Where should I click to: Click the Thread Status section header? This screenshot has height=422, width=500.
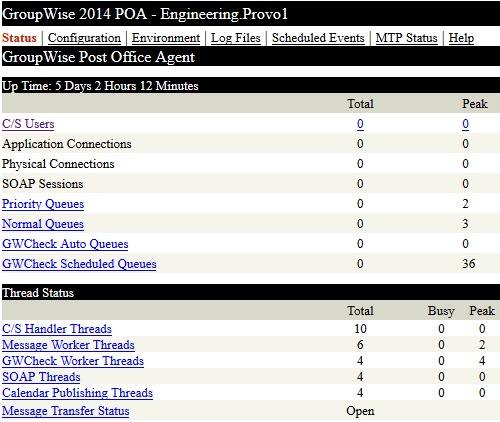click(x=38, y=293)
